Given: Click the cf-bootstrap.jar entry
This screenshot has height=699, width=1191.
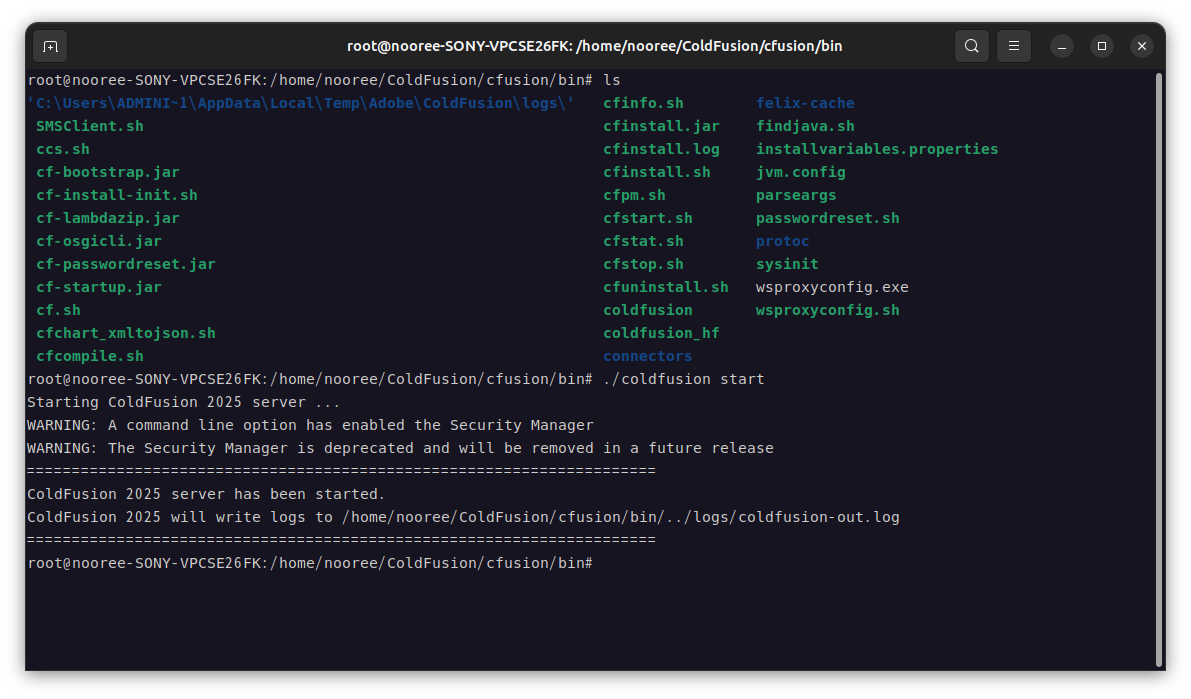Looking at the screenshot, I should pyautogui.click(x=108, y=172).
